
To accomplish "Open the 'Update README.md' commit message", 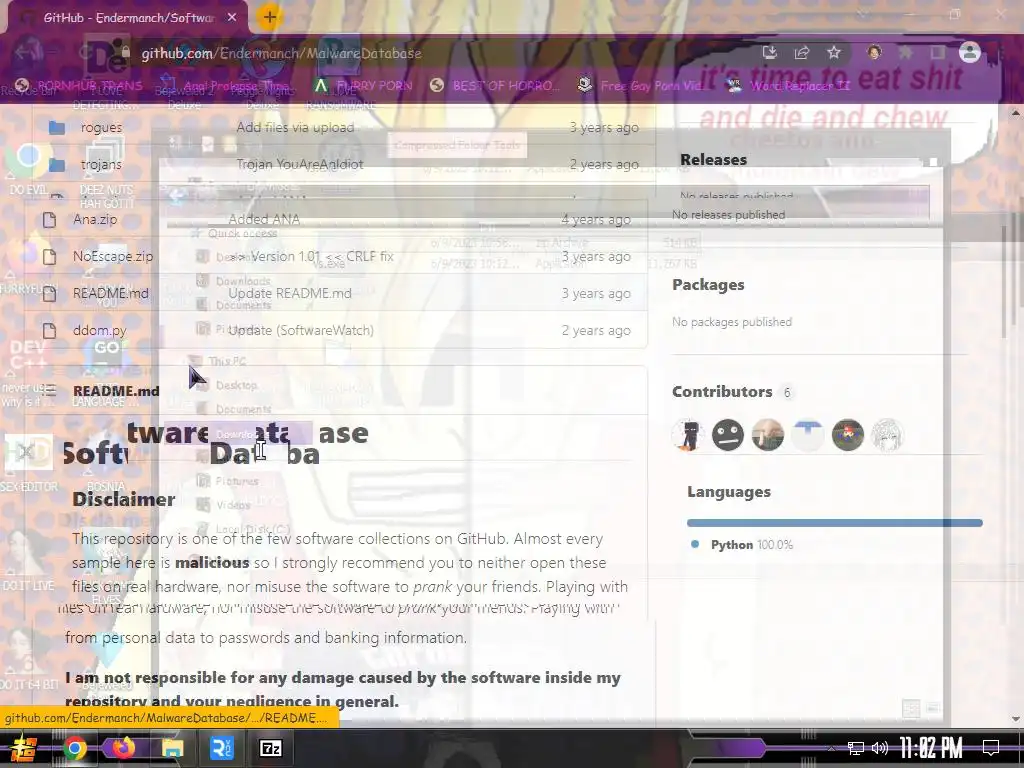I will (290, 293).
